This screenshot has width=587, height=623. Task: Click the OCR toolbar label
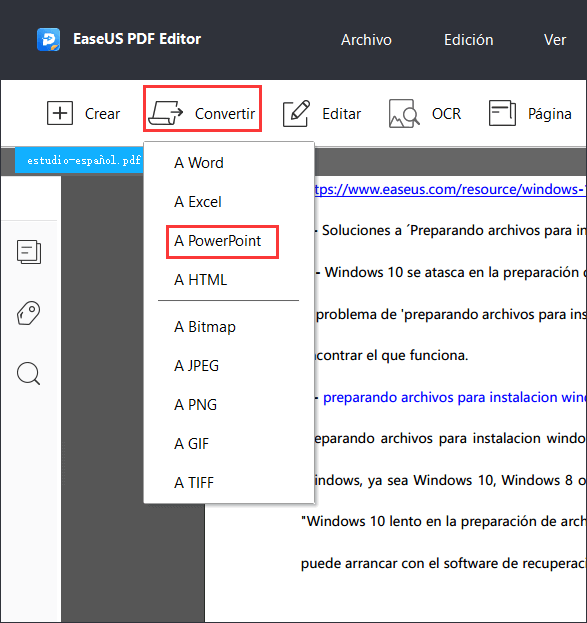446,114
